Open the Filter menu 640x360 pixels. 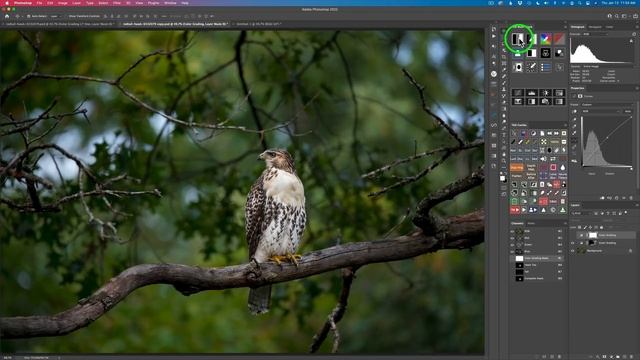pos(117,3)
